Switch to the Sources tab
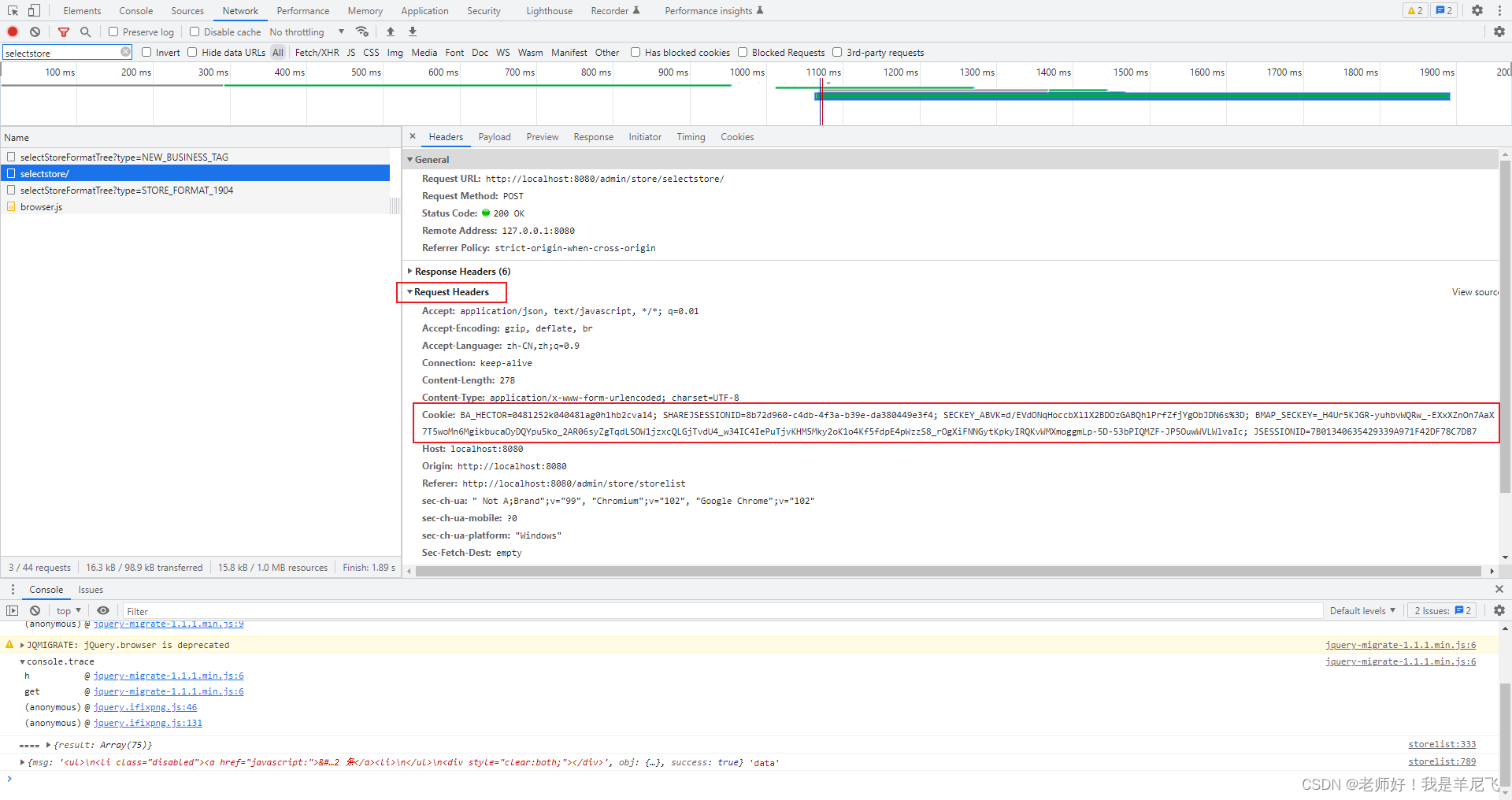Viewport: 1512px width, 800px height. 187,11
